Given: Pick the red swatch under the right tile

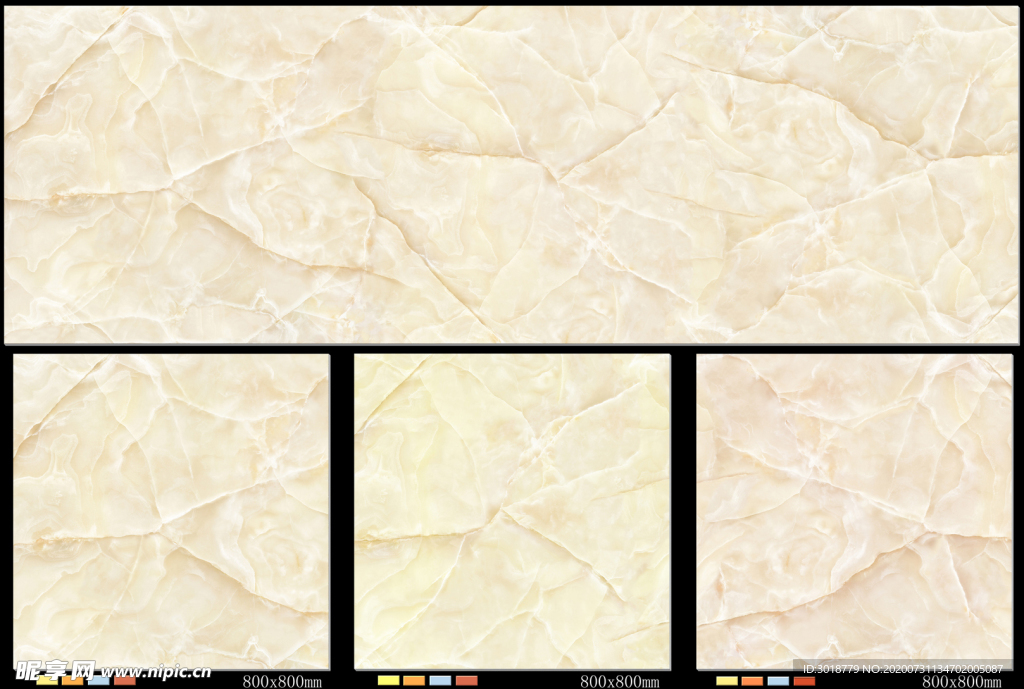Looking at the screenshot, I should point(805,681).
